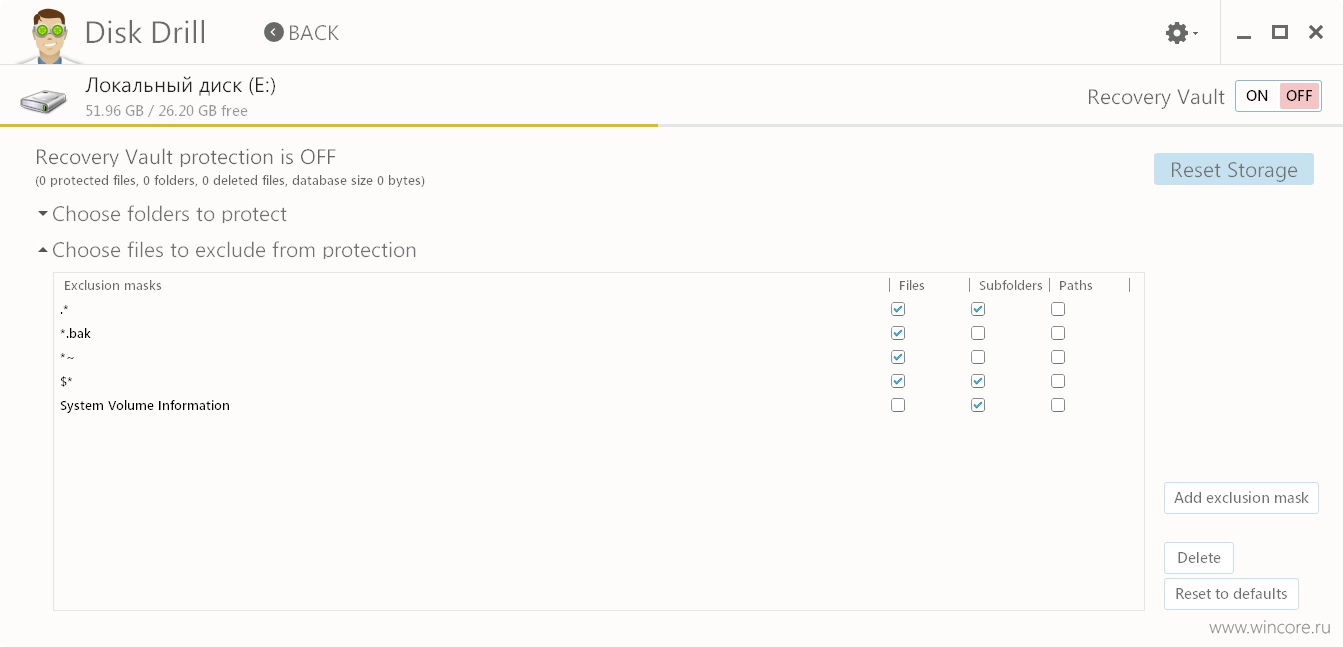This screenshot has height=647, width=1343.
Task: Turn Recovery Vault ON
Action: [1257, 96]
